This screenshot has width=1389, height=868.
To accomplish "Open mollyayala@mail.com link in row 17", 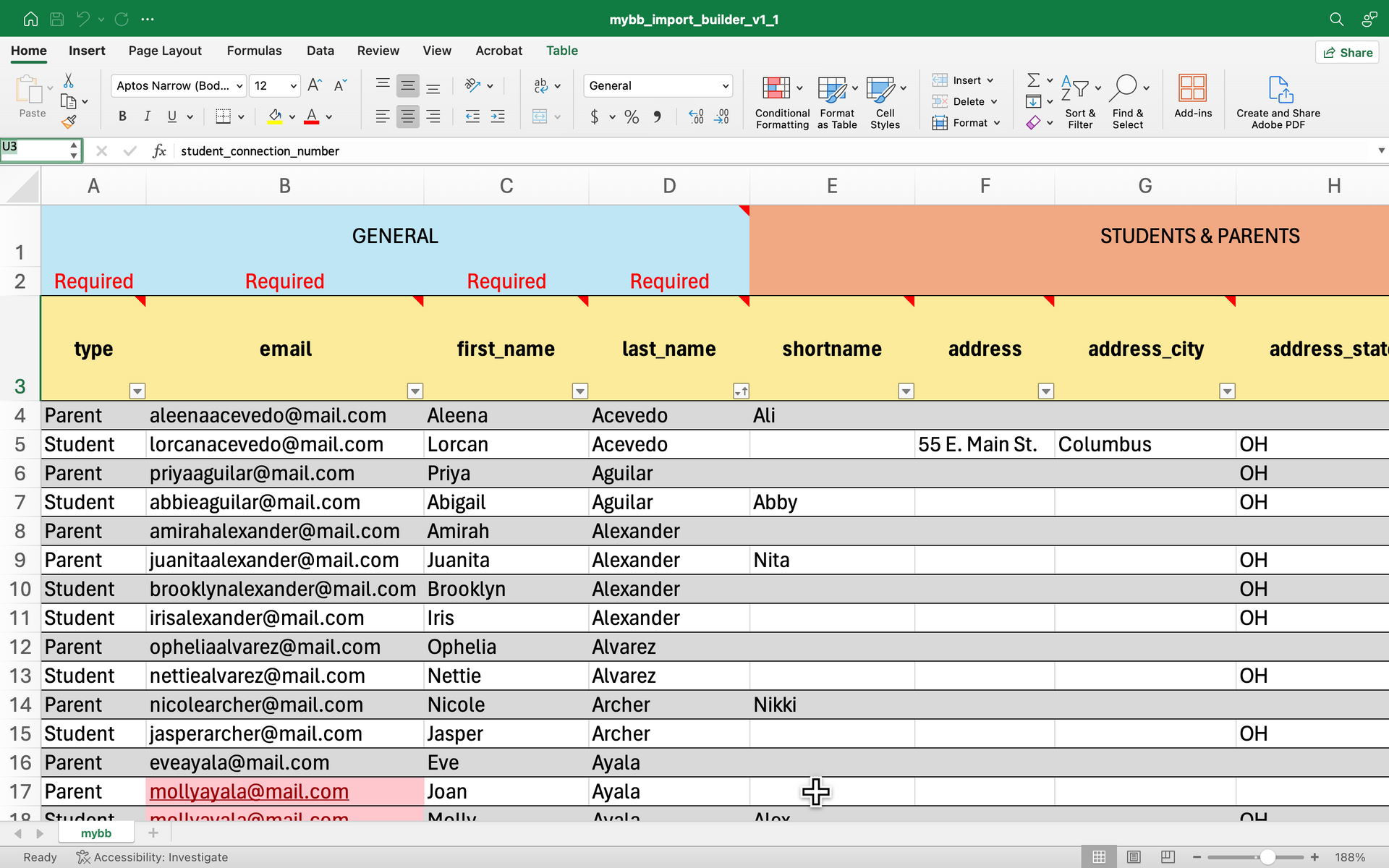I will point(249,791).
